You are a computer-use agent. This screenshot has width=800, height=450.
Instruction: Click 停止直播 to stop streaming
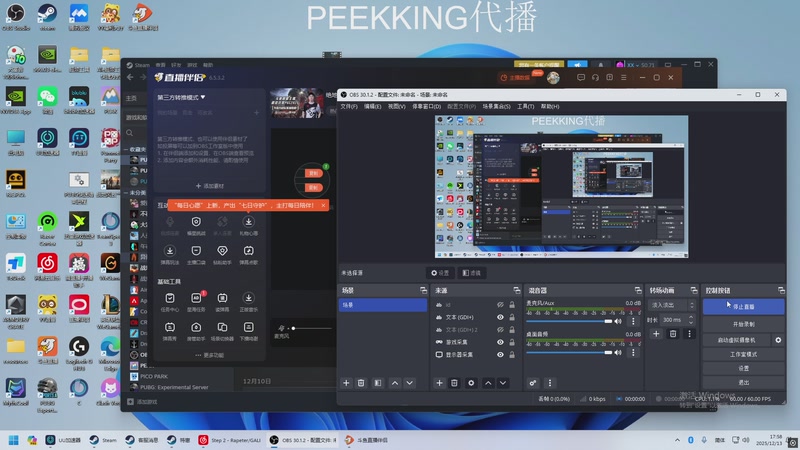click(x=743, y=307)
